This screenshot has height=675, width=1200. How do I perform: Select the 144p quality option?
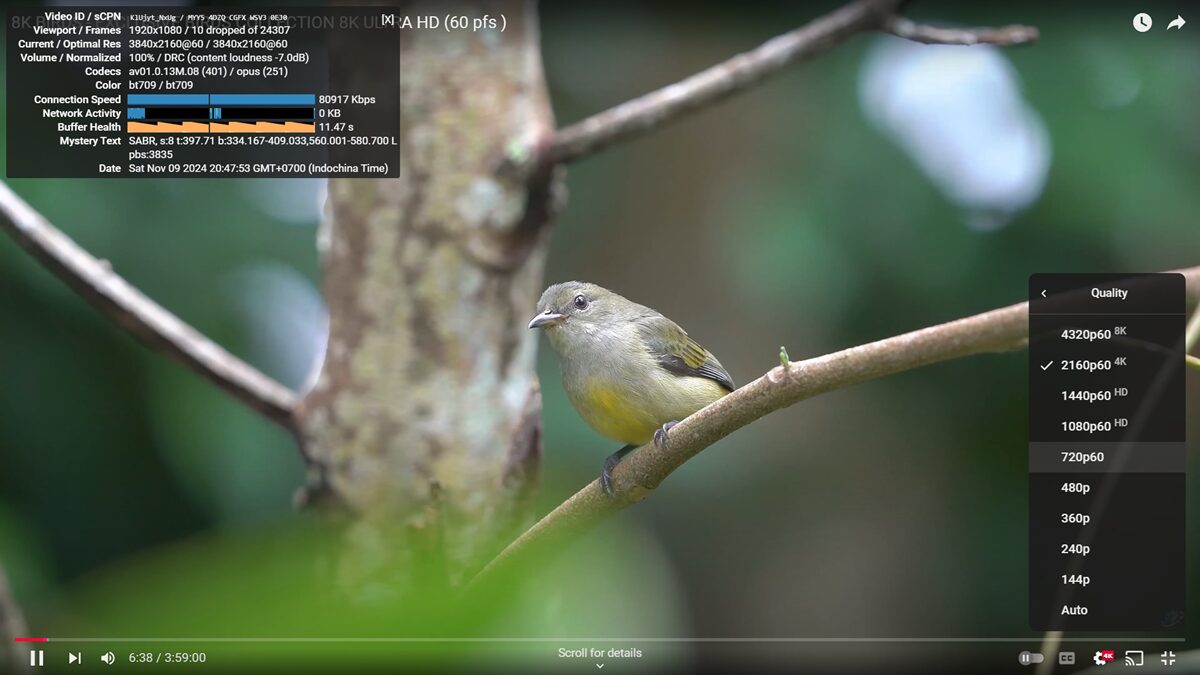click(x=1107, y=579)
